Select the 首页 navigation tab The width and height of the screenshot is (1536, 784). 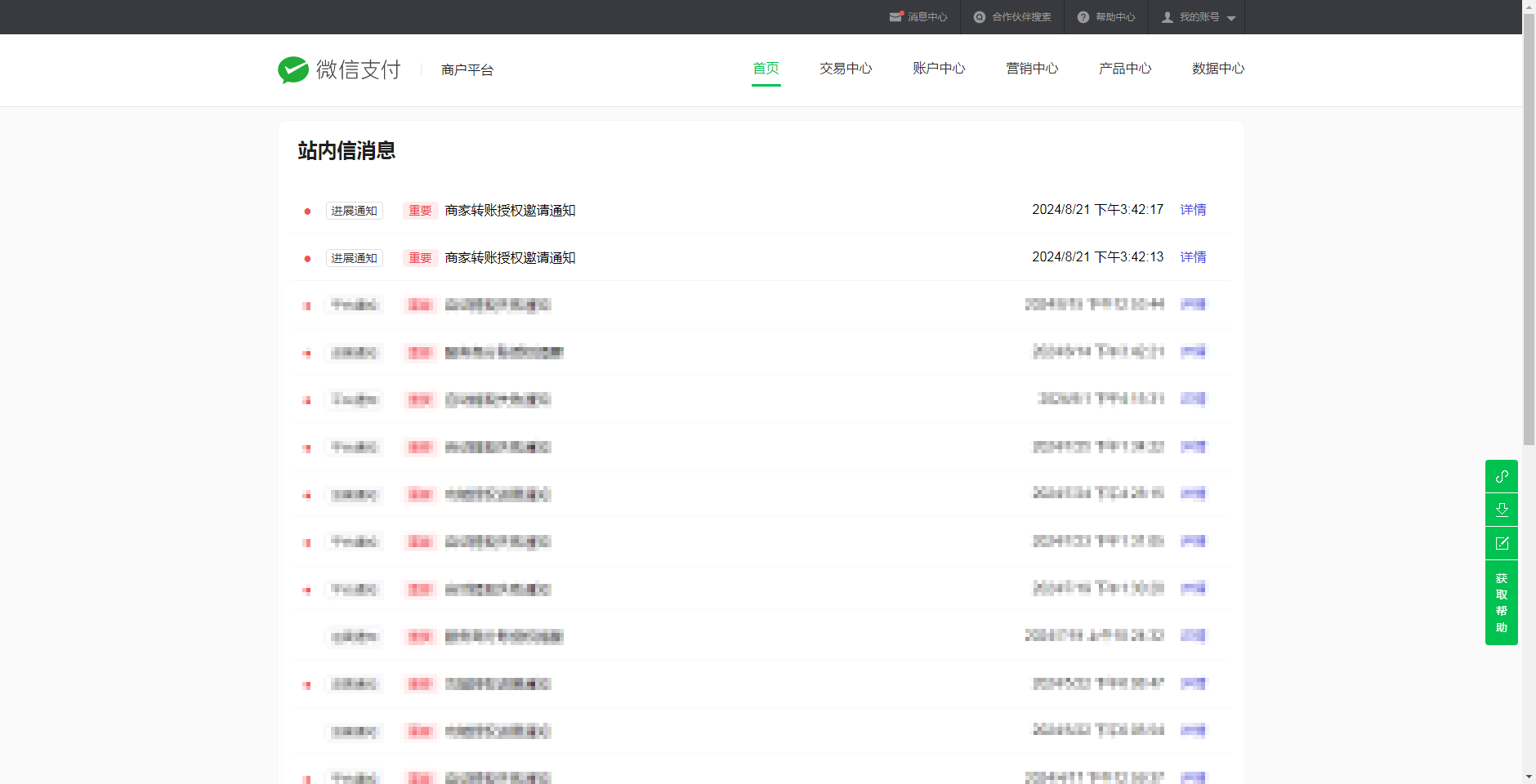766,69
